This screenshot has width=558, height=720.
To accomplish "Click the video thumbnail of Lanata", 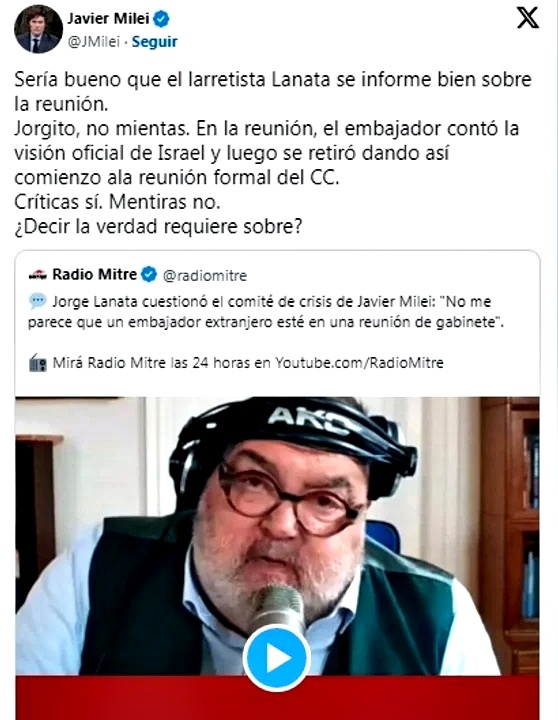I will pos(277,536).
